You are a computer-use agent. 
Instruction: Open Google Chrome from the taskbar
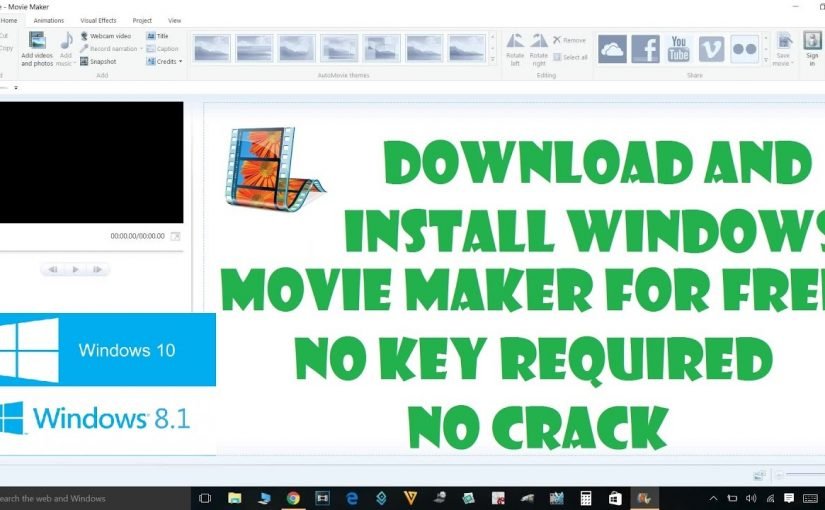[293, 498]
